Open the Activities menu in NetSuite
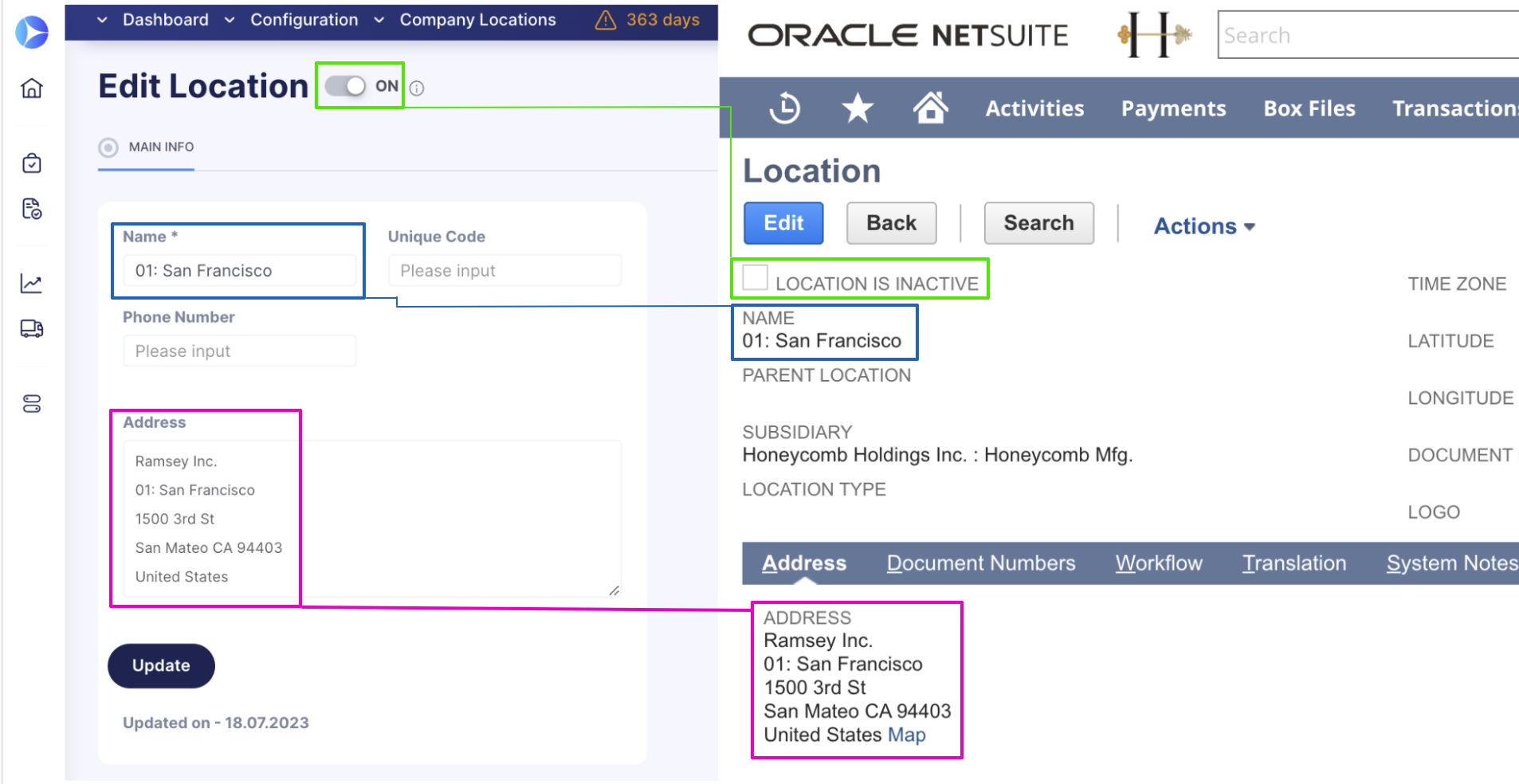 click(1034, 108)
